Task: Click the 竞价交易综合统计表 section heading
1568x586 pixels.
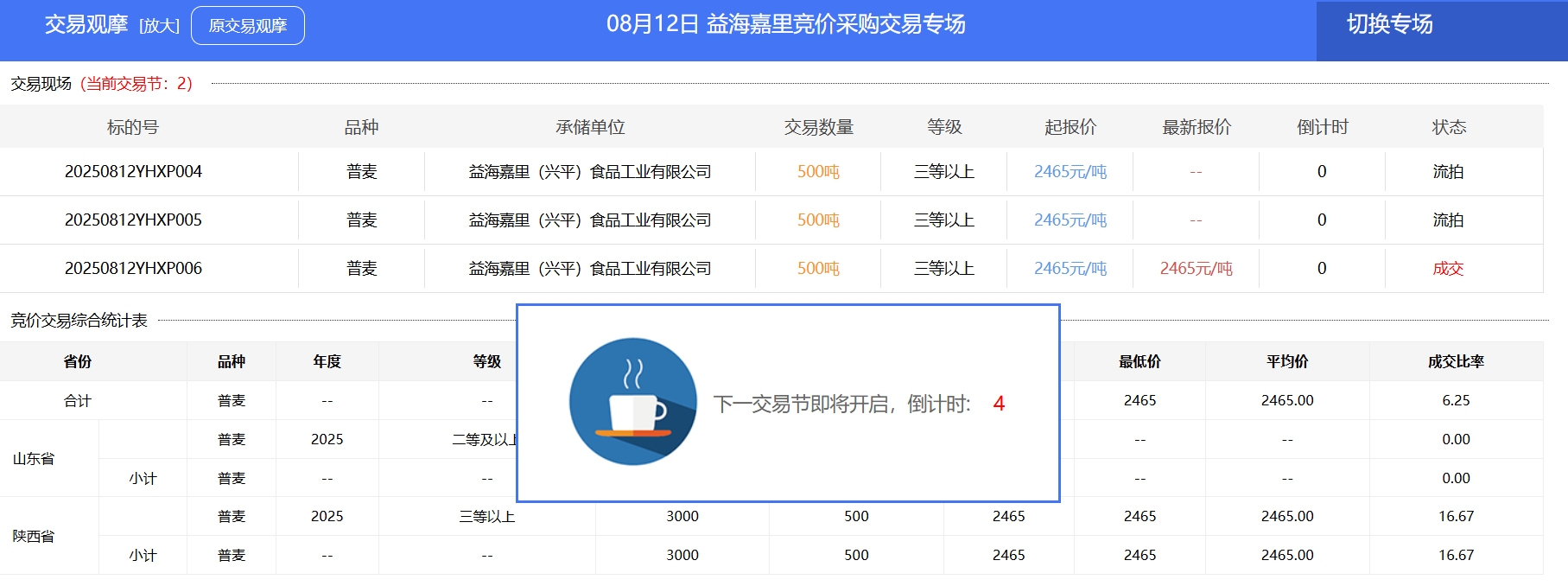Action: point(79,321)
